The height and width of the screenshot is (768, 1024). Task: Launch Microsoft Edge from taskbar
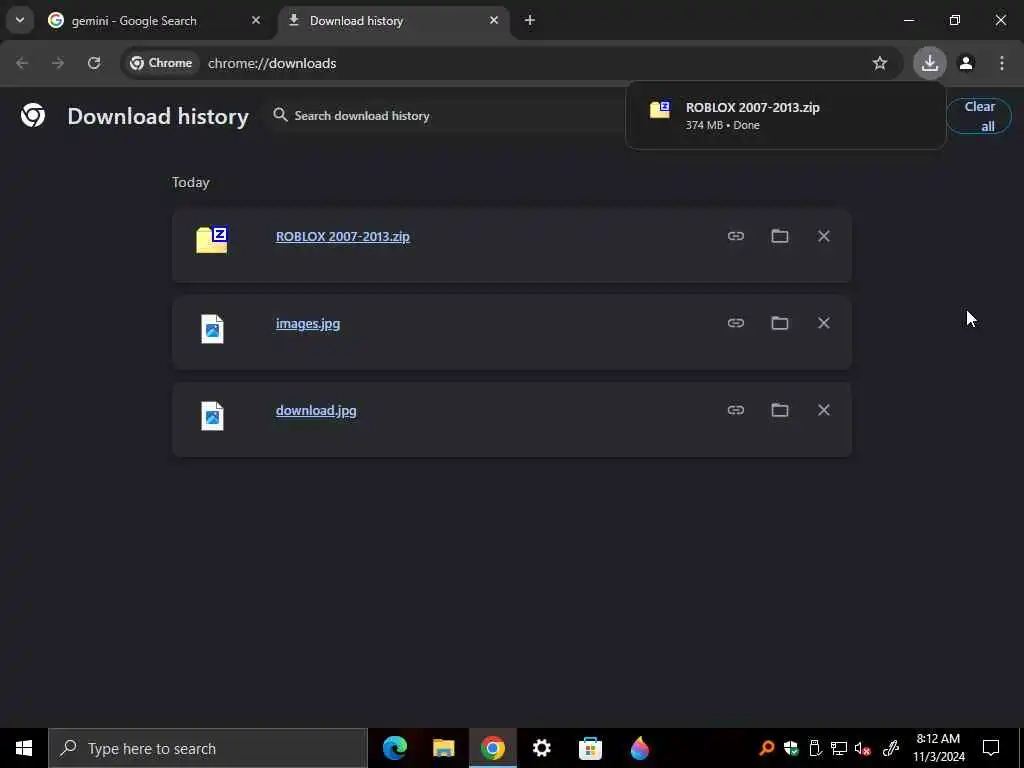click(x=394, y=748)
